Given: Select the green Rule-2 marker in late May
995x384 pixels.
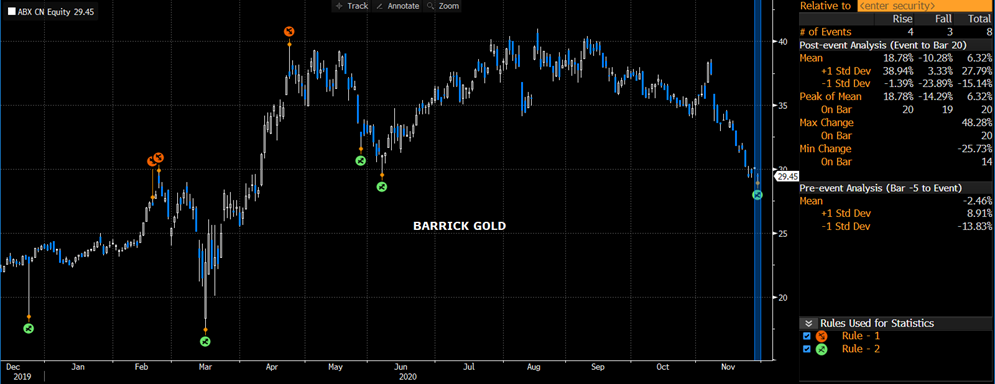Looking at the screenshot, I should (x=360, y=161).
